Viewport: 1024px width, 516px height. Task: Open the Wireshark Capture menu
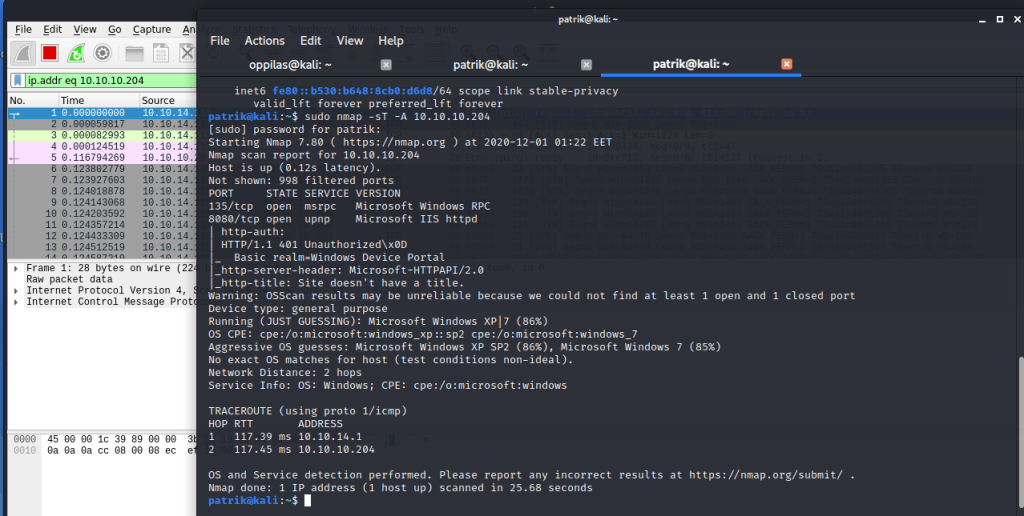click(x=152, y=30)
